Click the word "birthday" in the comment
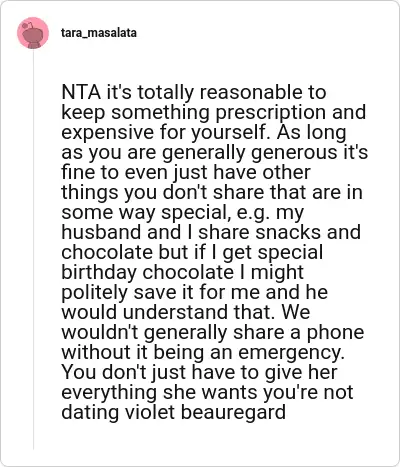This screenshot has width=400, height=467. (x=99, y=273)
